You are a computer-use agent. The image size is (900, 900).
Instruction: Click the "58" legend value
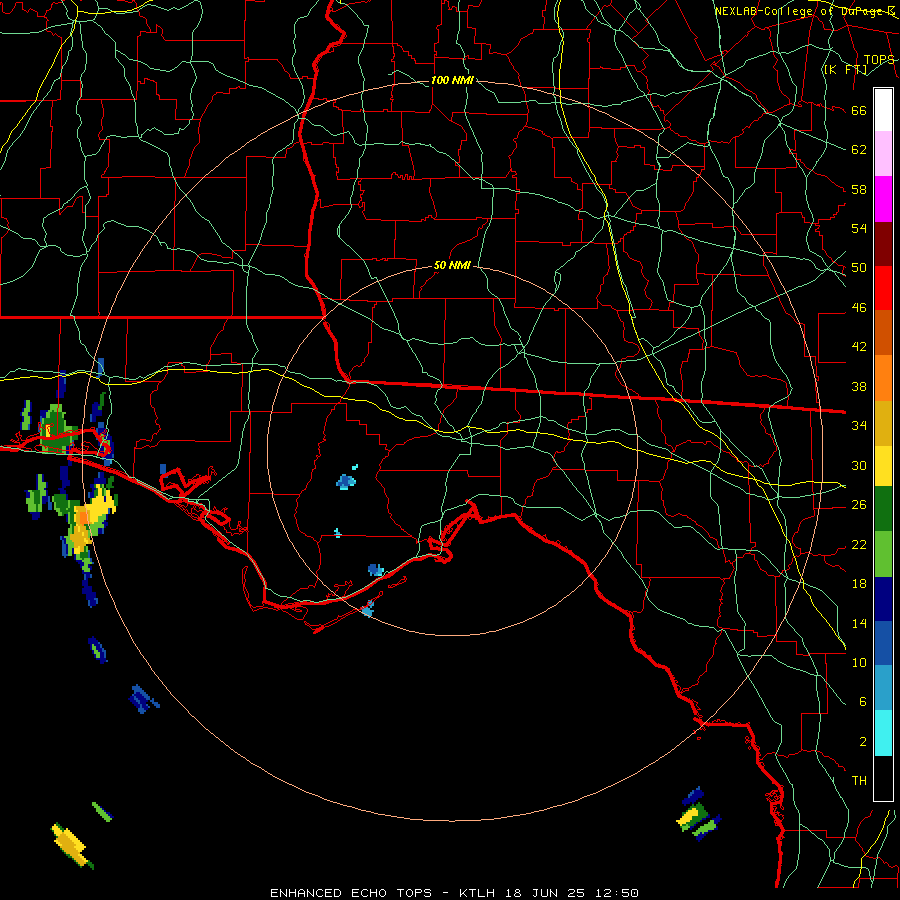(859, 189)
